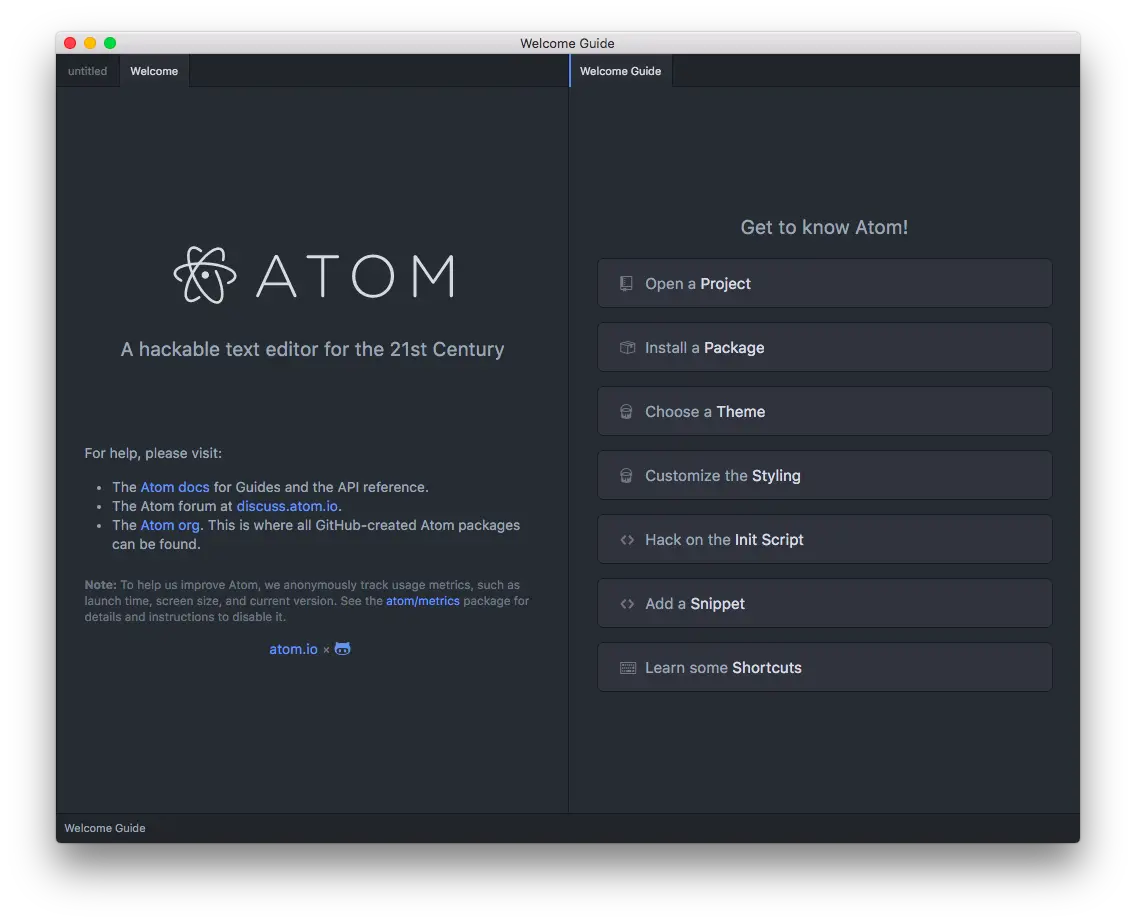Click the For help, please visit text
1136x923 pixels.
click(154, 454)
